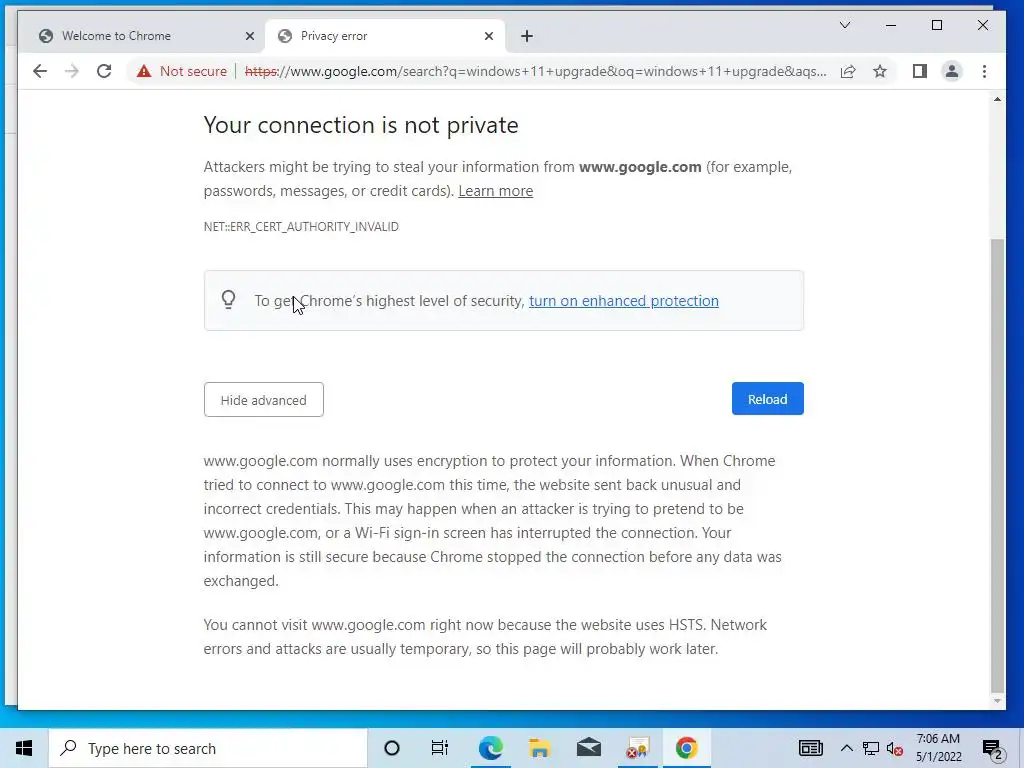Bookmark this page with the star icon
Viewport: 1024px width, 768px height.
(x=880, y=71)
